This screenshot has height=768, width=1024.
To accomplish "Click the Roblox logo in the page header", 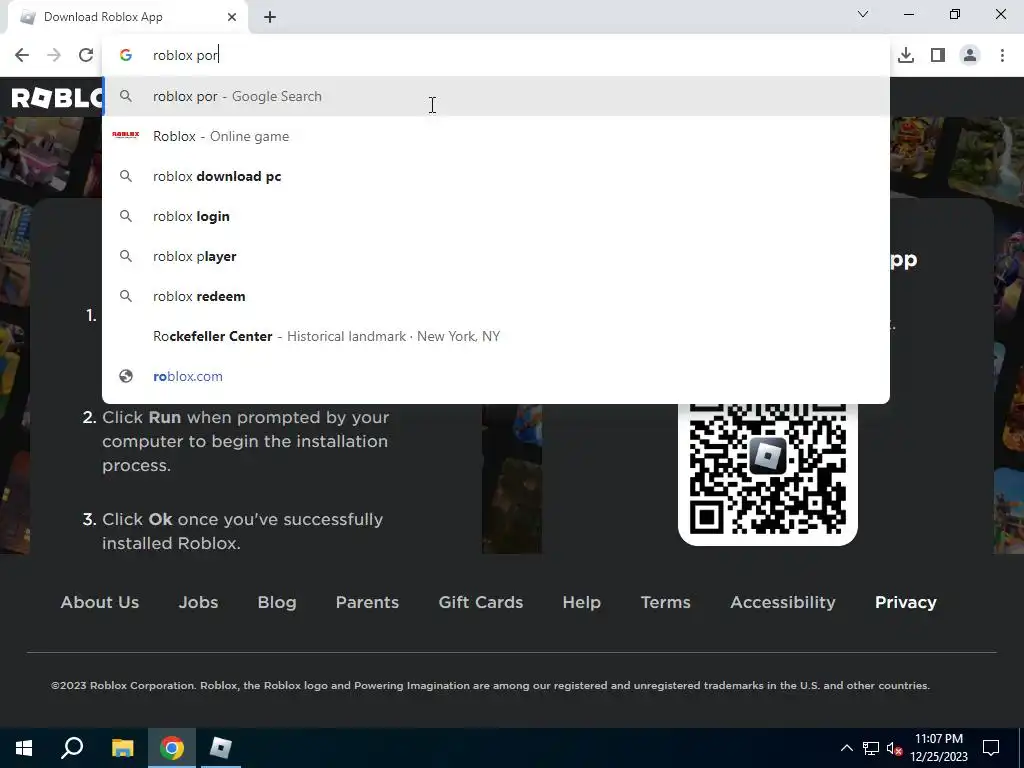I will (56, 98).
